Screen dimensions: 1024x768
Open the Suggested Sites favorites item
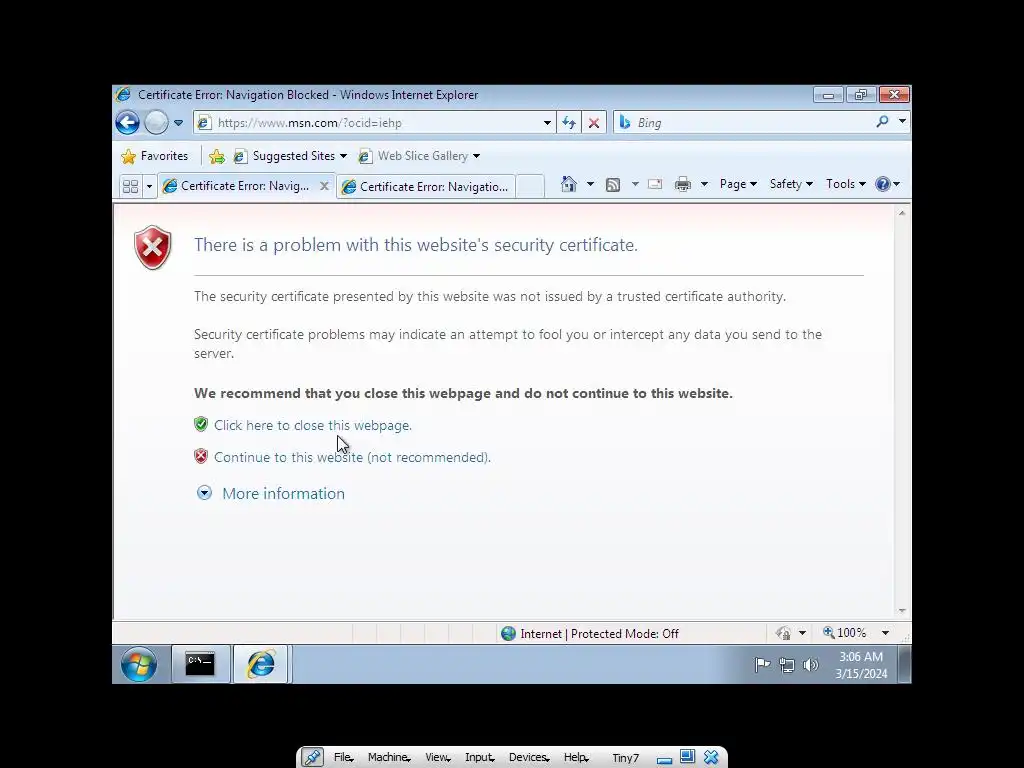[289, 156]
